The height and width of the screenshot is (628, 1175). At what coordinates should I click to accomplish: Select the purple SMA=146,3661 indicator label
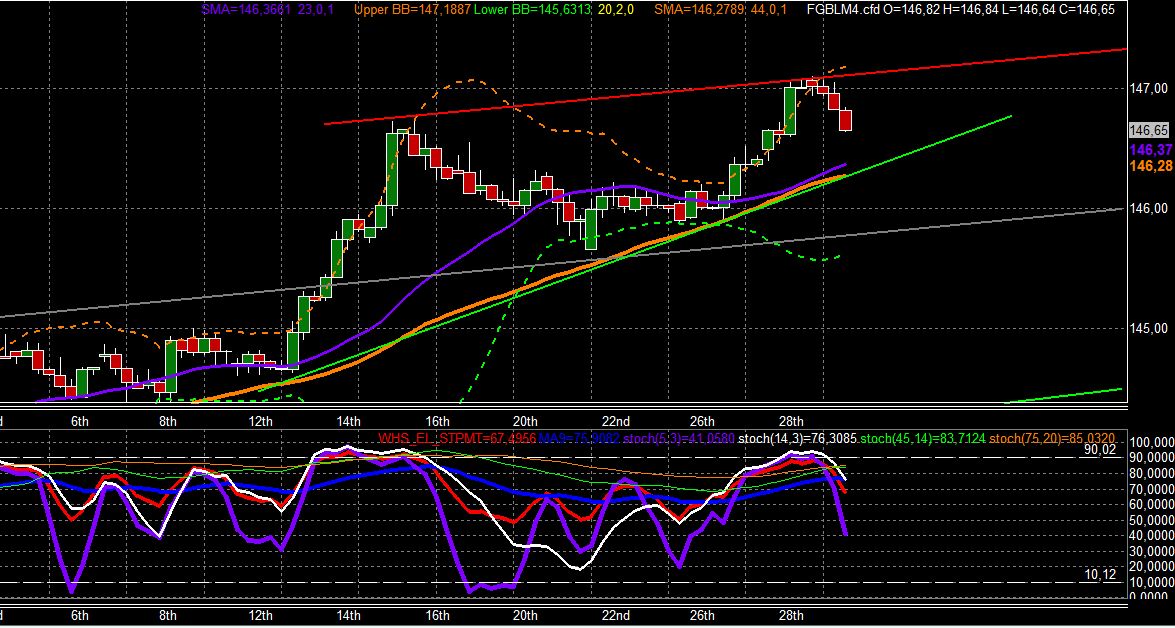point(245,10)
